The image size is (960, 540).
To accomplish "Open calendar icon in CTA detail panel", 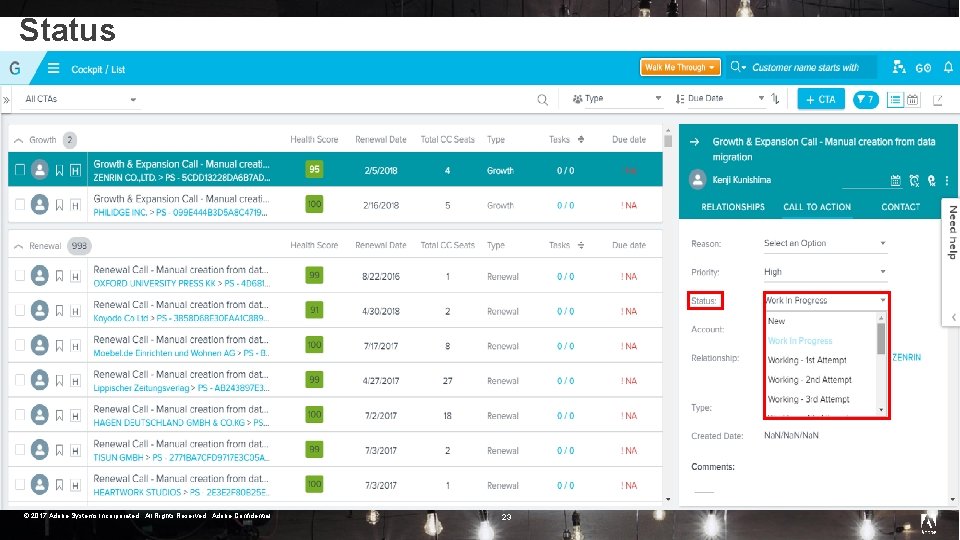I will [895, 180].
